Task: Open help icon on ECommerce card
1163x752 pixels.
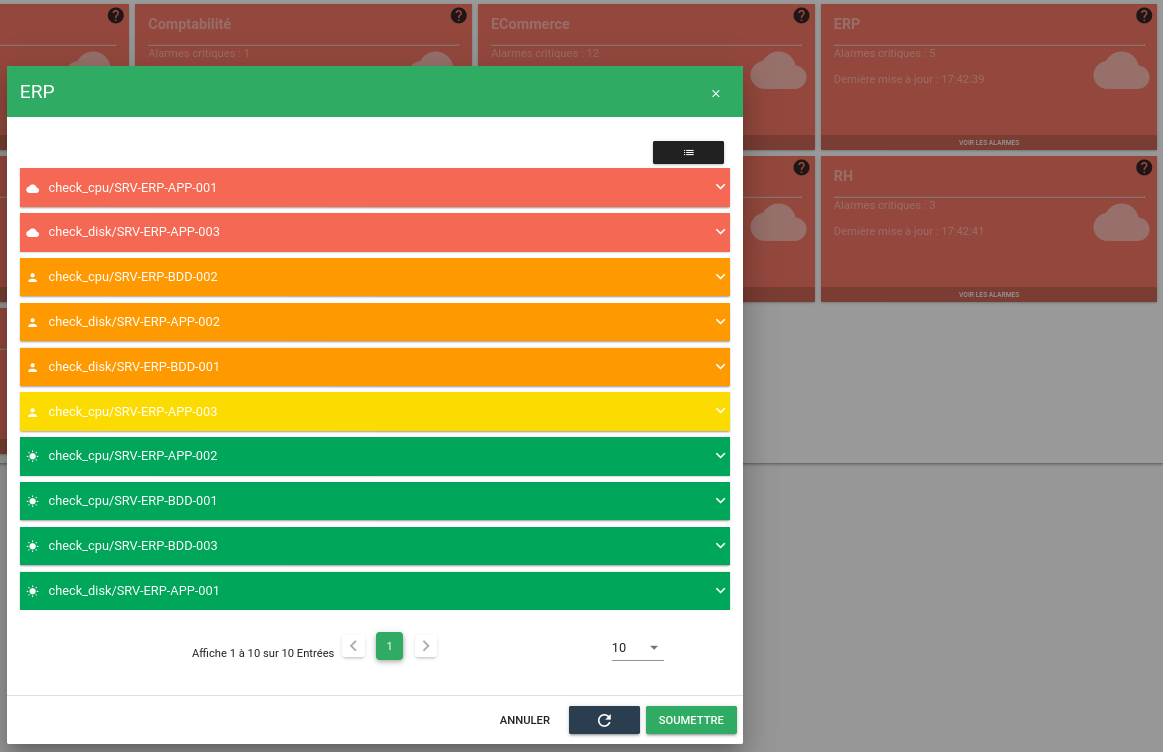Action: tap(801, 16)
